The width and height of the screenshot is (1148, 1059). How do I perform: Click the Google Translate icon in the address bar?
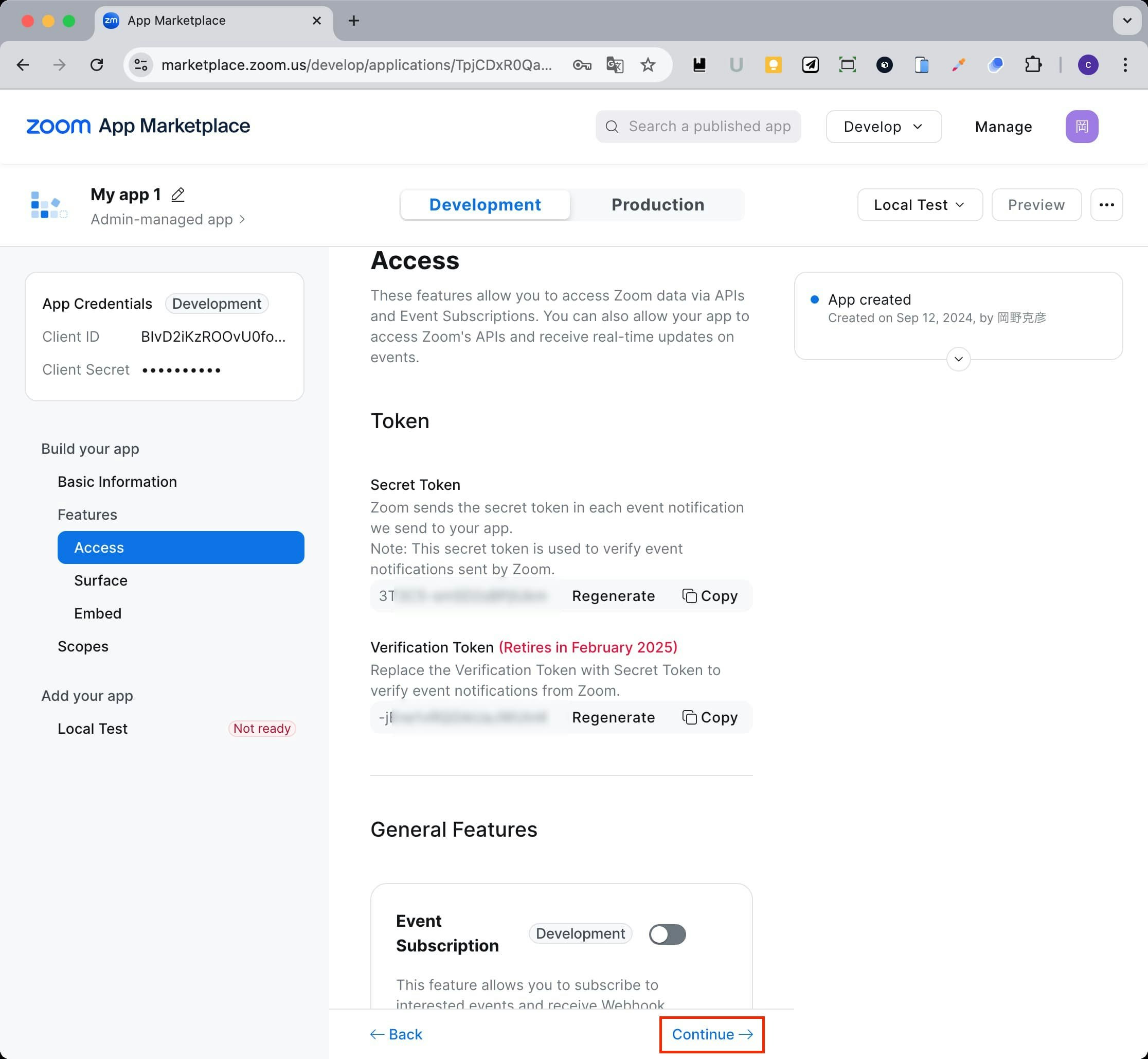pos(615,65)
